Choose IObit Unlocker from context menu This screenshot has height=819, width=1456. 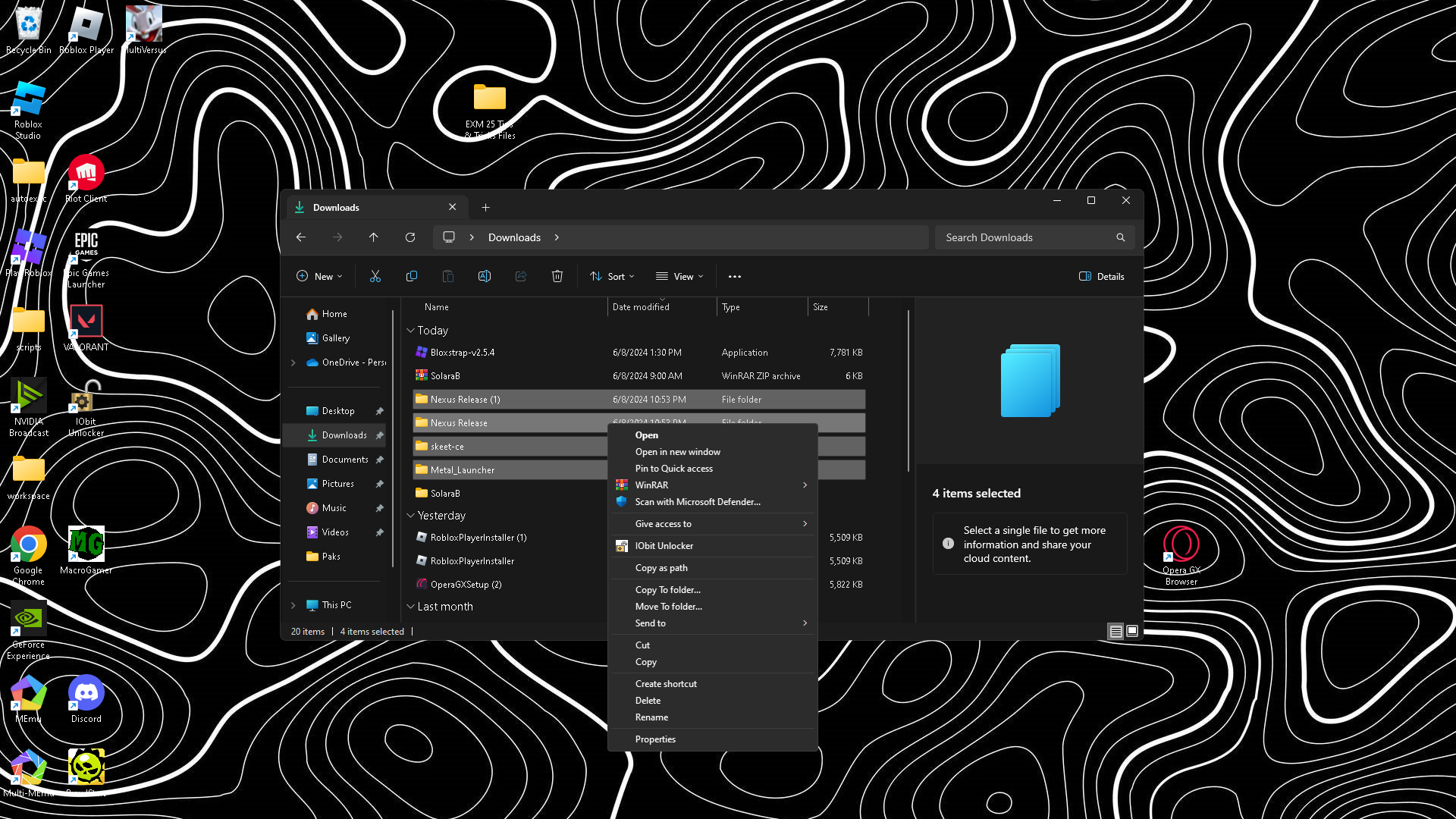(664, 546)
